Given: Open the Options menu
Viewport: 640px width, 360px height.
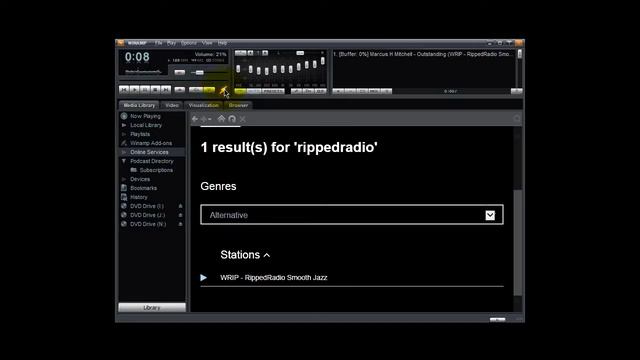Looking at the screenshot, I should click(x=189, y=43).
